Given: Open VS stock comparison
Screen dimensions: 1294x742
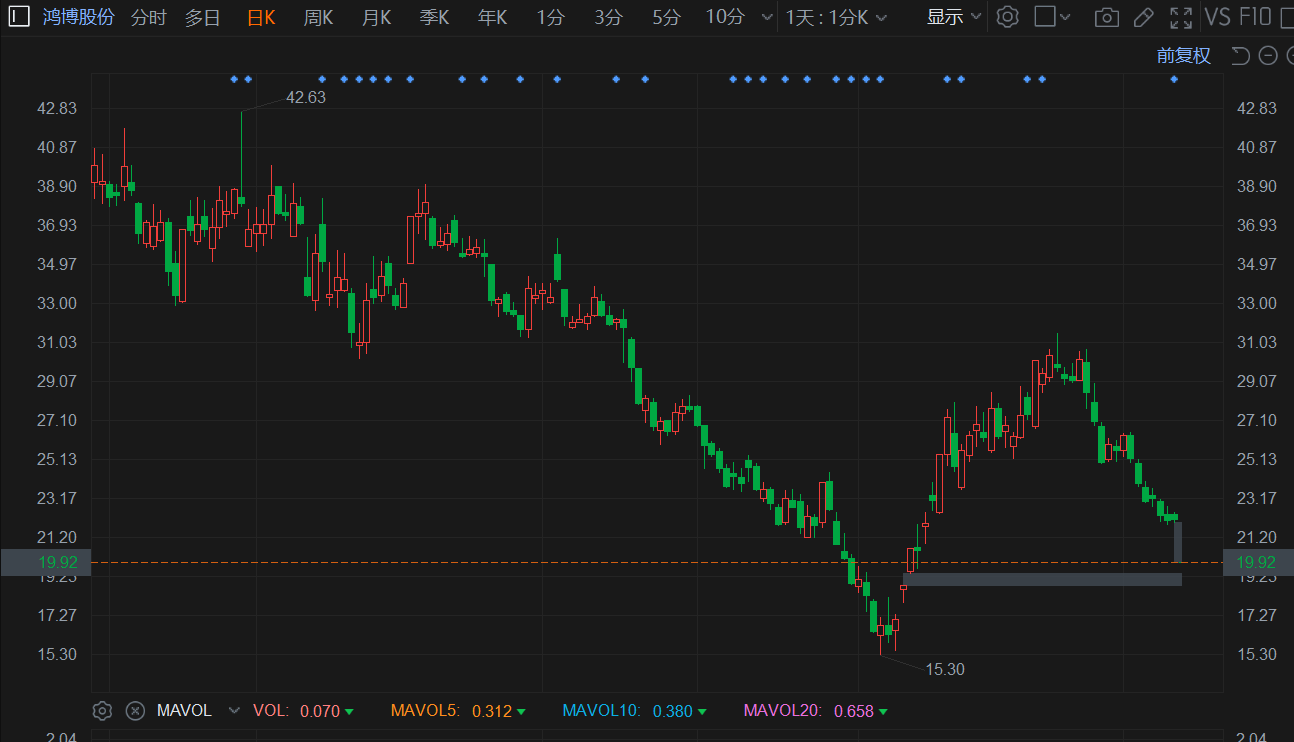Looking at the screenshot, I should pos(1217,17).
